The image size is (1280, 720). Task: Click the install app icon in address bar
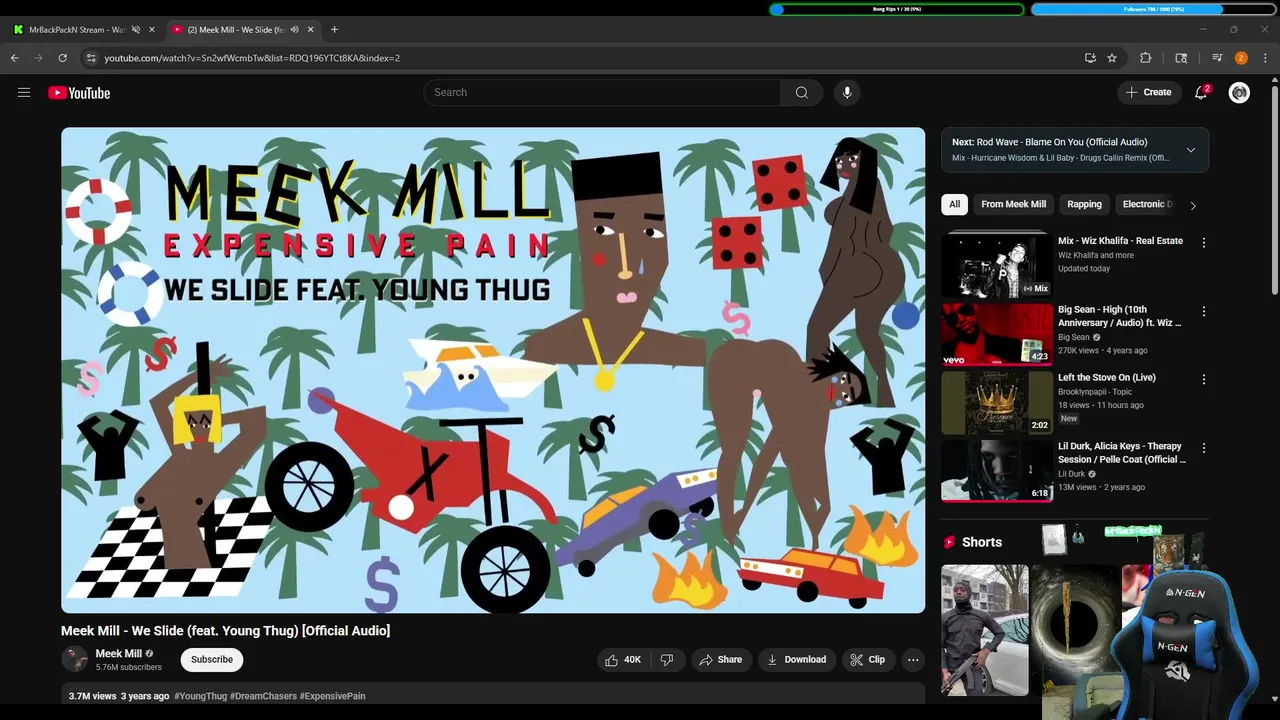point(1090,58)
